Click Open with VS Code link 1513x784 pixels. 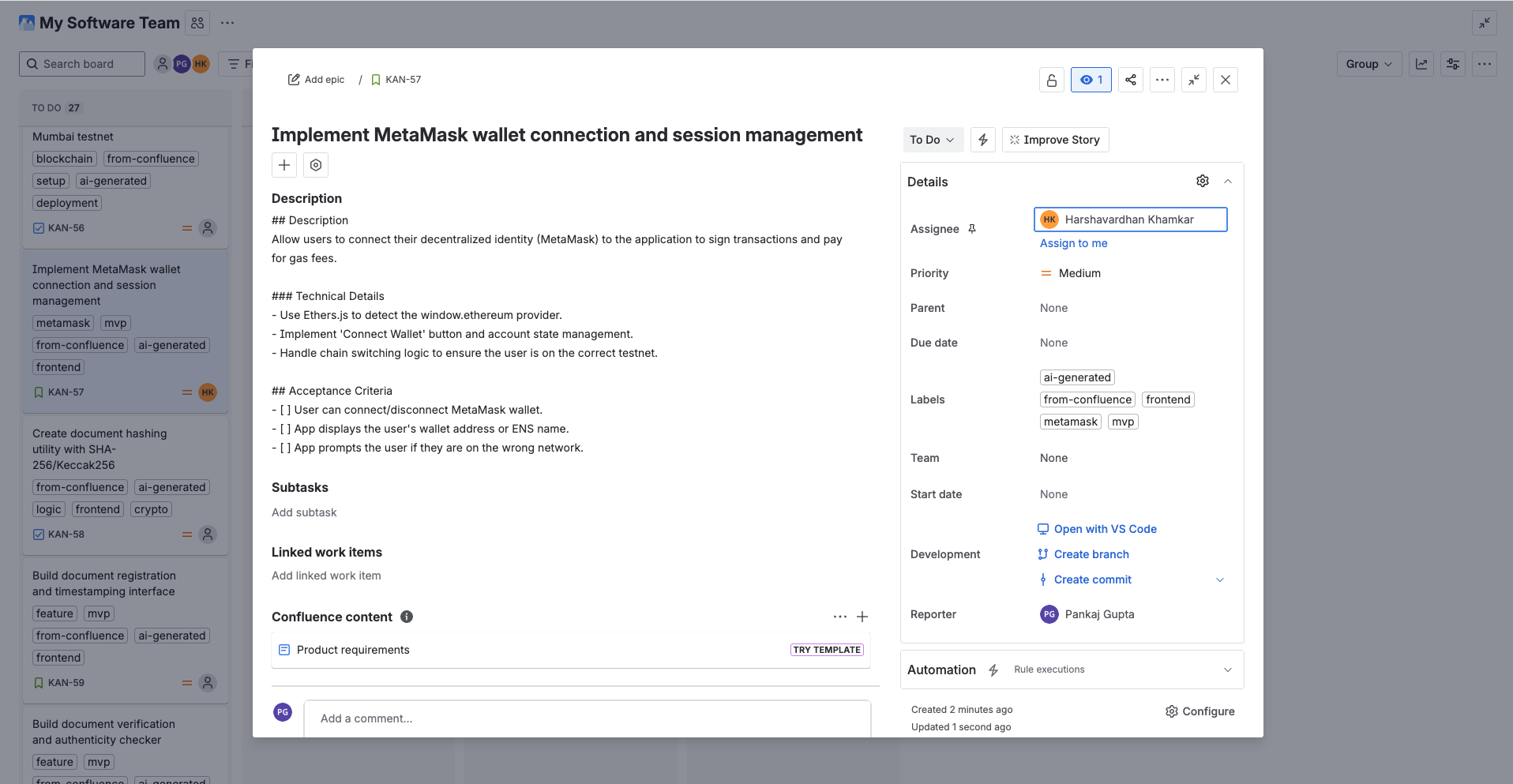1097,529
